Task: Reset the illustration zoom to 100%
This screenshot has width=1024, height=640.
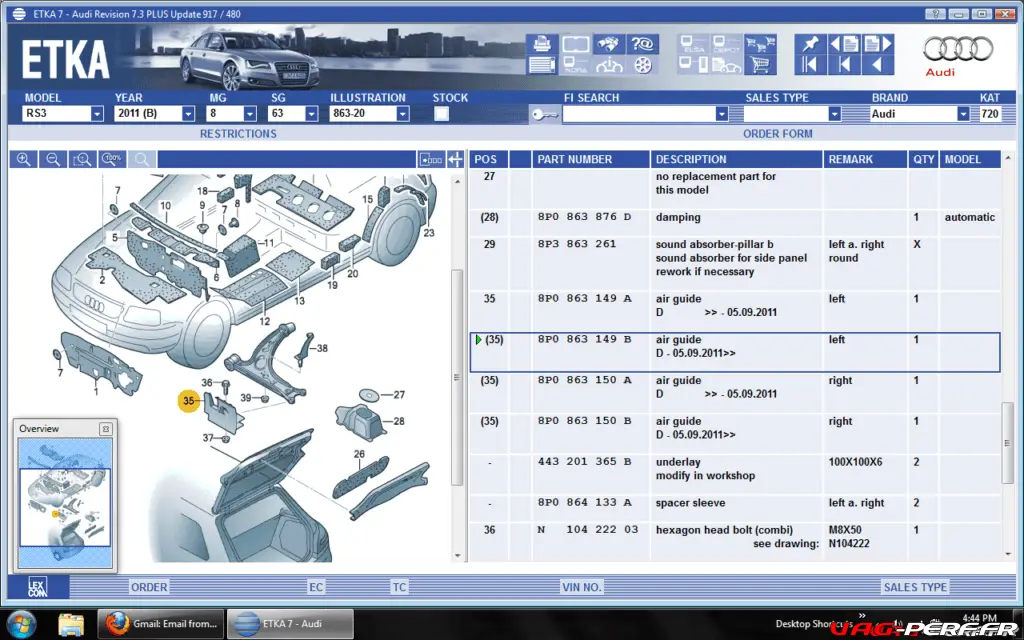Action: [112, 159]
